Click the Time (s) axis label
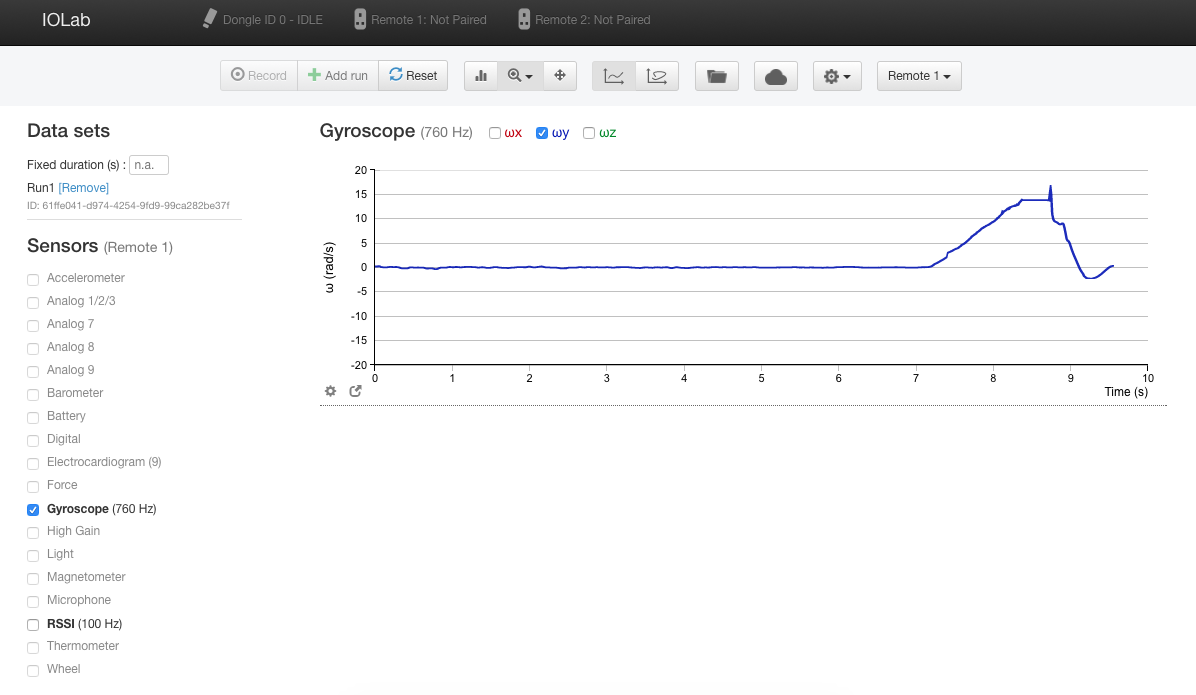Image resolution: width=1196 pixels, height=695 pixels. point(1126,391)
